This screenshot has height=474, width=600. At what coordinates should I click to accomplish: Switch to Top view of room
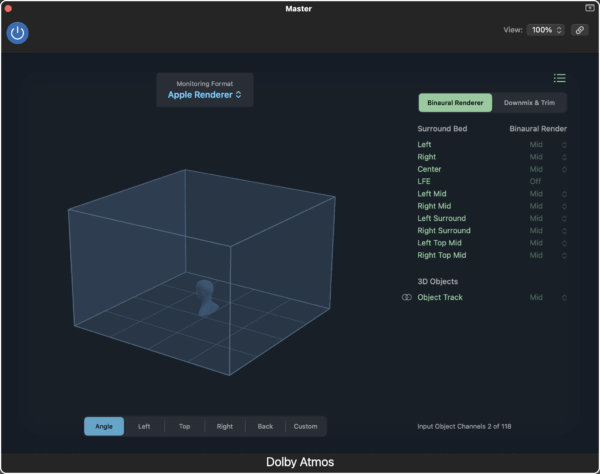184,426
